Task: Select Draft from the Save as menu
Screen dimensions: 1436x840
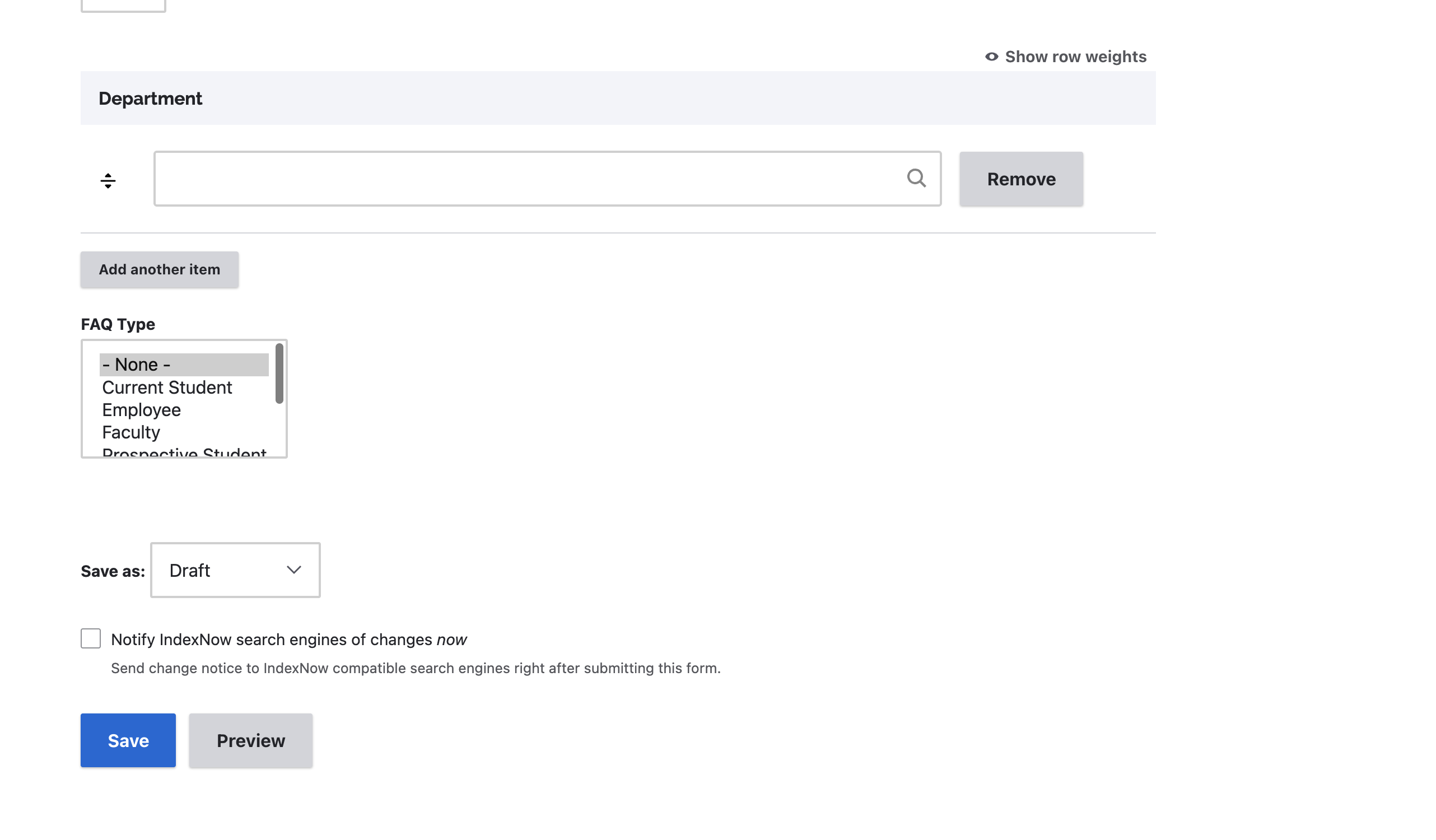Action: (x=235, y=570)
